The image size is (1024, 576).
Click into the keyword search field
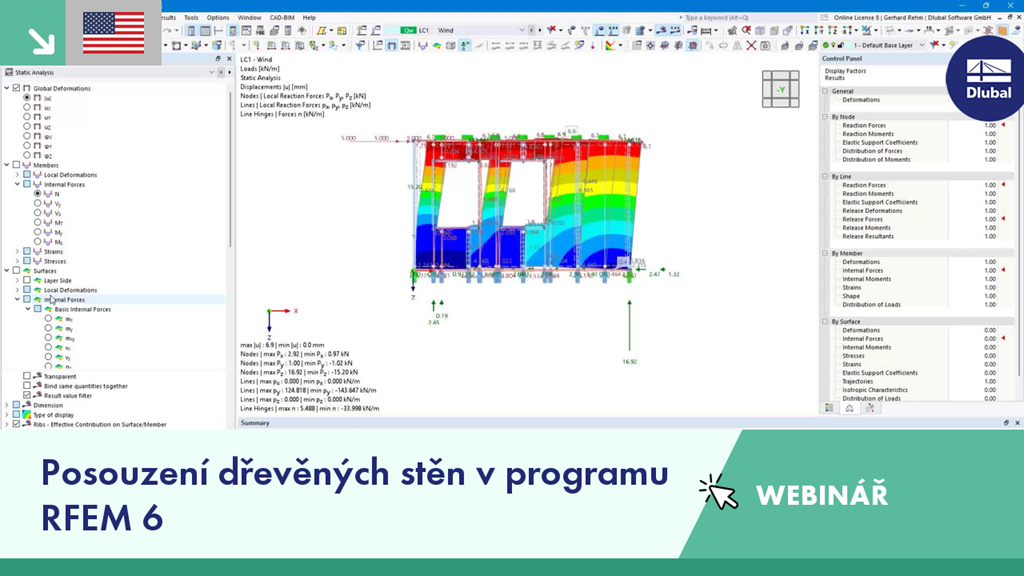coord(748,18)
